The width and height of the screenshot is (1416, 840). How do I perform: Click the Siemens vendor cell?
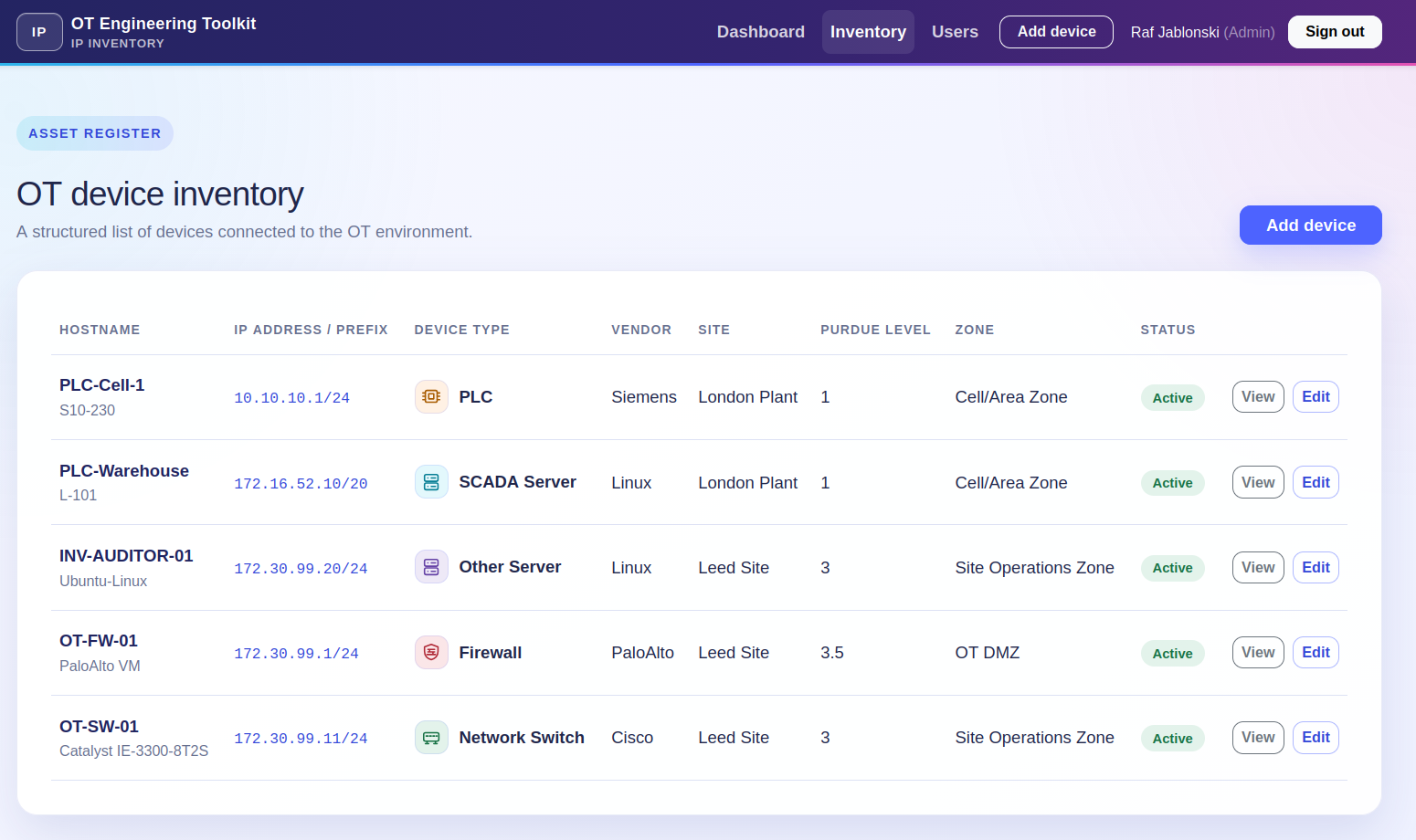(x=644, y=397)
